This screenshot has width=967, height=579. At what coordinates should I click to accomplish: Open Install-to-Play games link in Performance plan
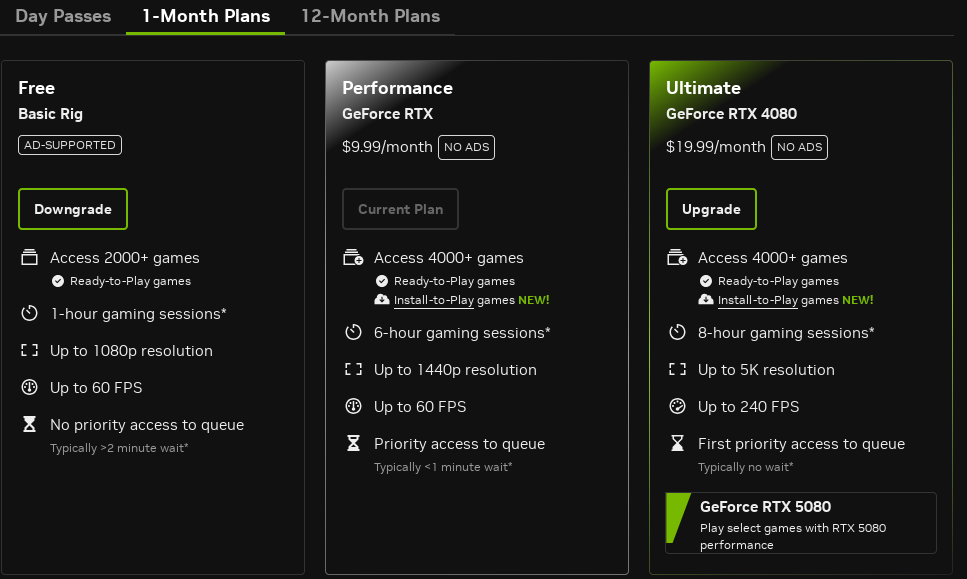coord(454,300)
